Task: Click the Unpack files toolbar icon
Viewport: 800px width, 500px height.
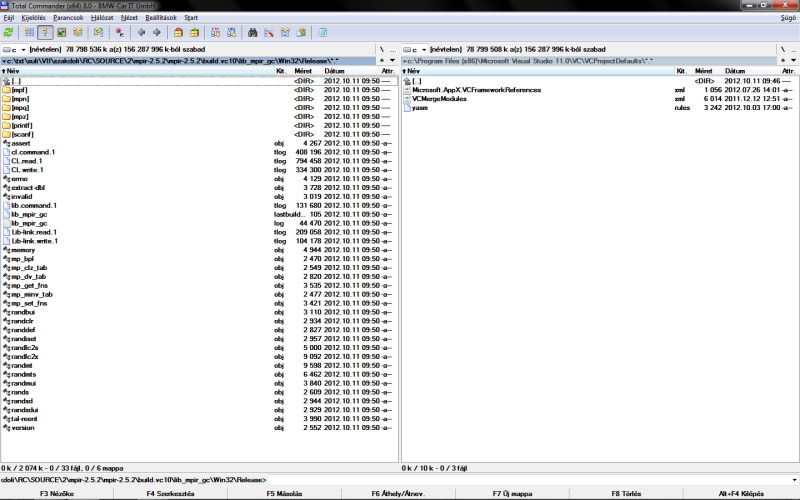Action: 194,32
